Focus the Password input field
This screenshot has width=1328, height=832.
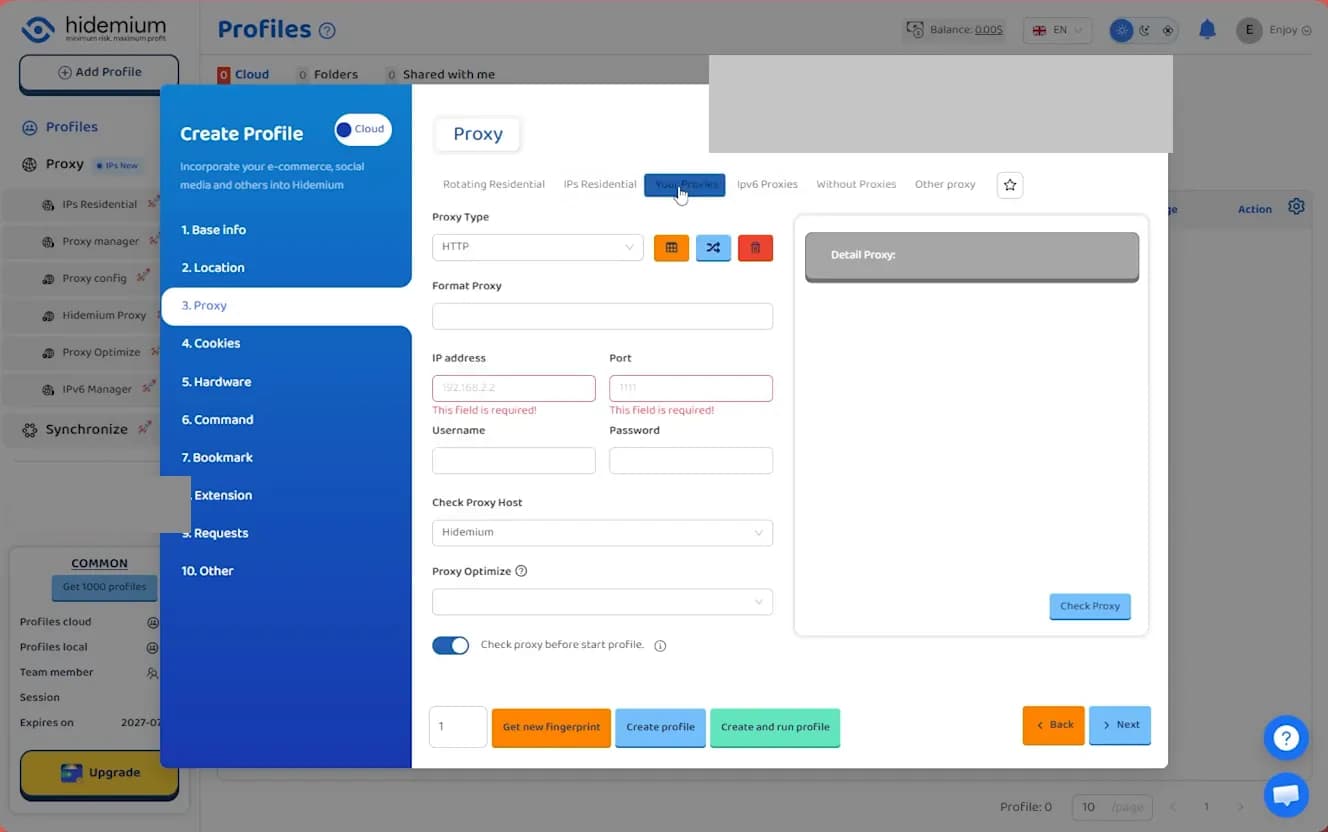click(x=691, y=460)
